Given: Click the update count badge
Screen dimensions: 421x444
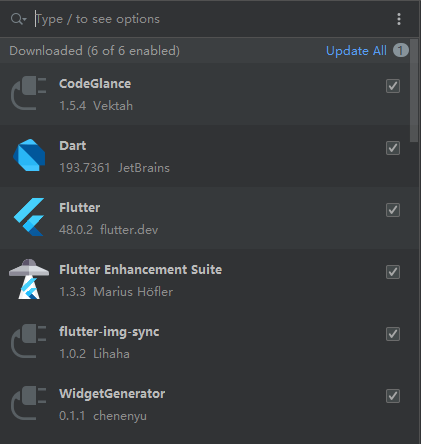Looking at the screenshot, I should 401,51.
